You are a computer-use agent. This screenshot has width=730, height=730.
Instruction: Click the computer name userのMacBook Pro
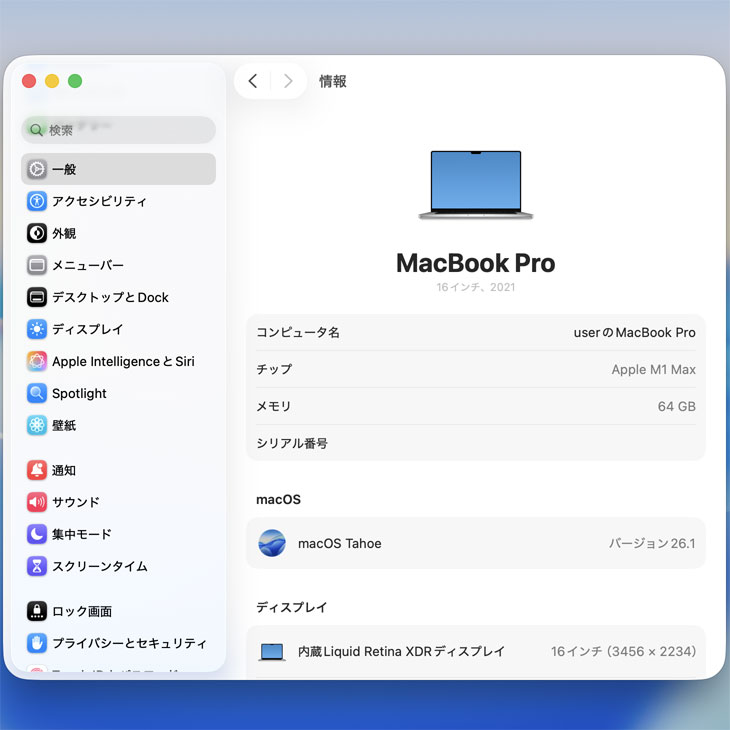634,332
